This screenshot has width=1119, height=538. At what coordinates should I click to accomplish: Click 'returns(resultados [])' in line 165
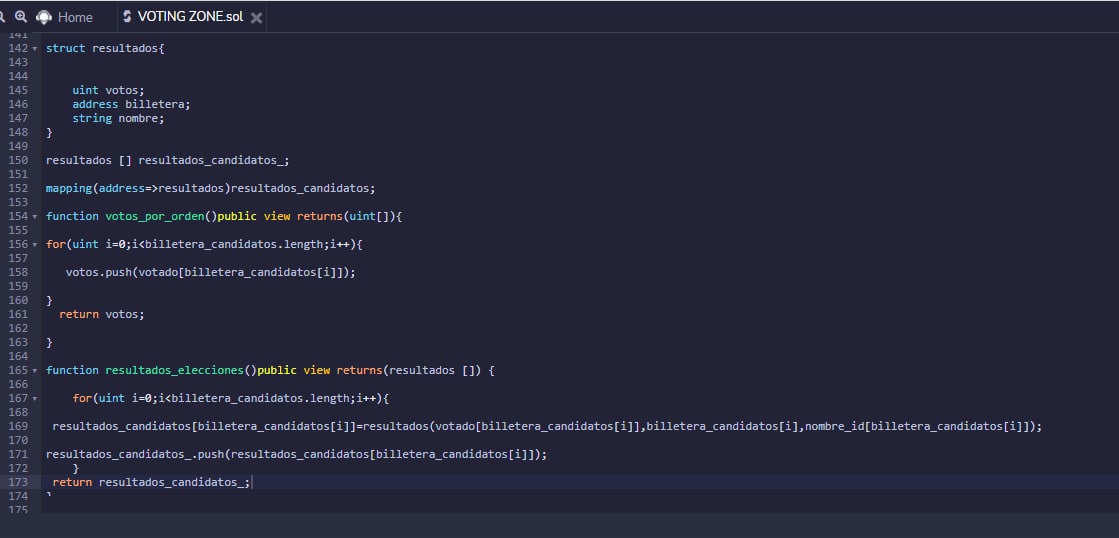(x=410, y=370)
